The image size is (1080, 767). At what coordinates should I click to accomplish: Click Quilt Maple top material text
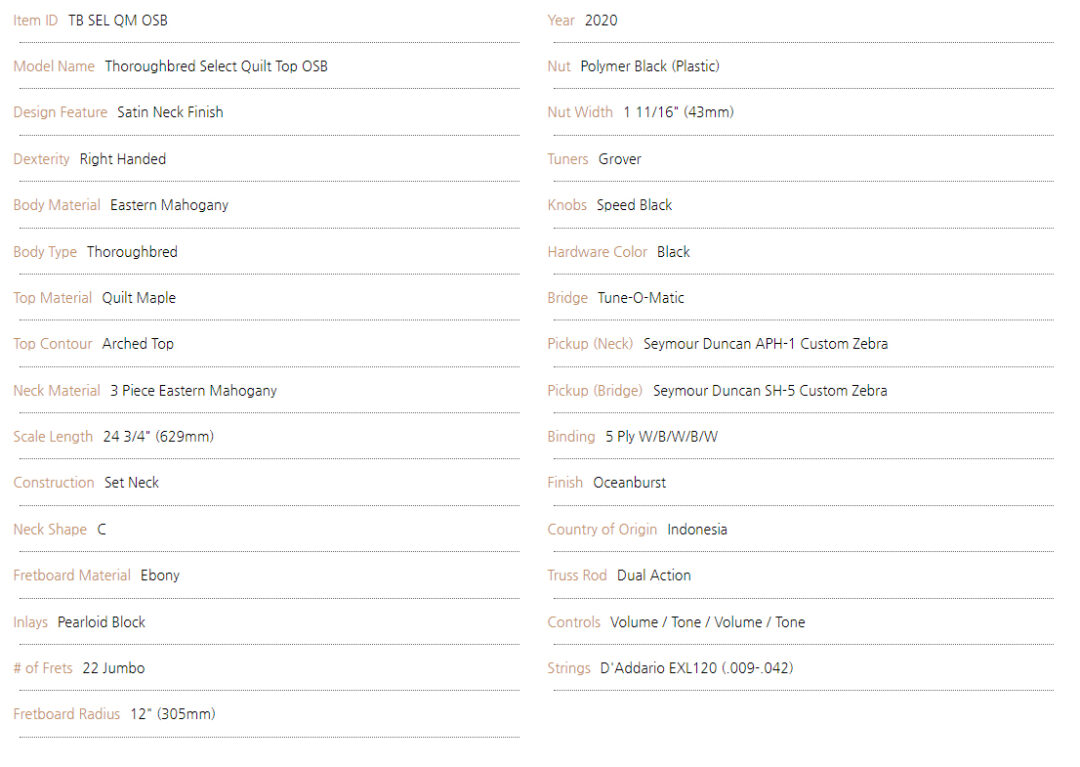pos(139,298)
